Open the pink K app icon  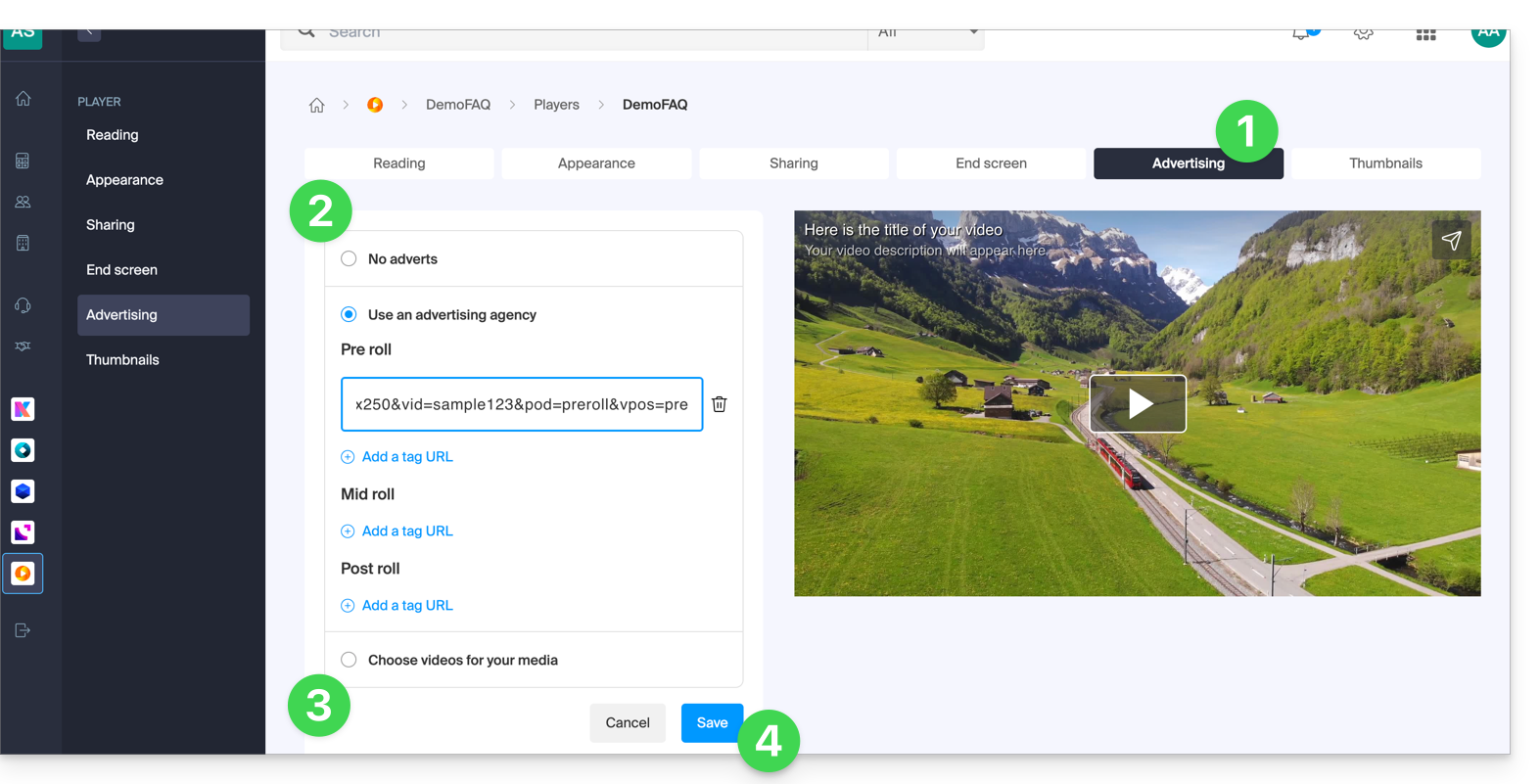pyautogui.click(x=23, y=409)
